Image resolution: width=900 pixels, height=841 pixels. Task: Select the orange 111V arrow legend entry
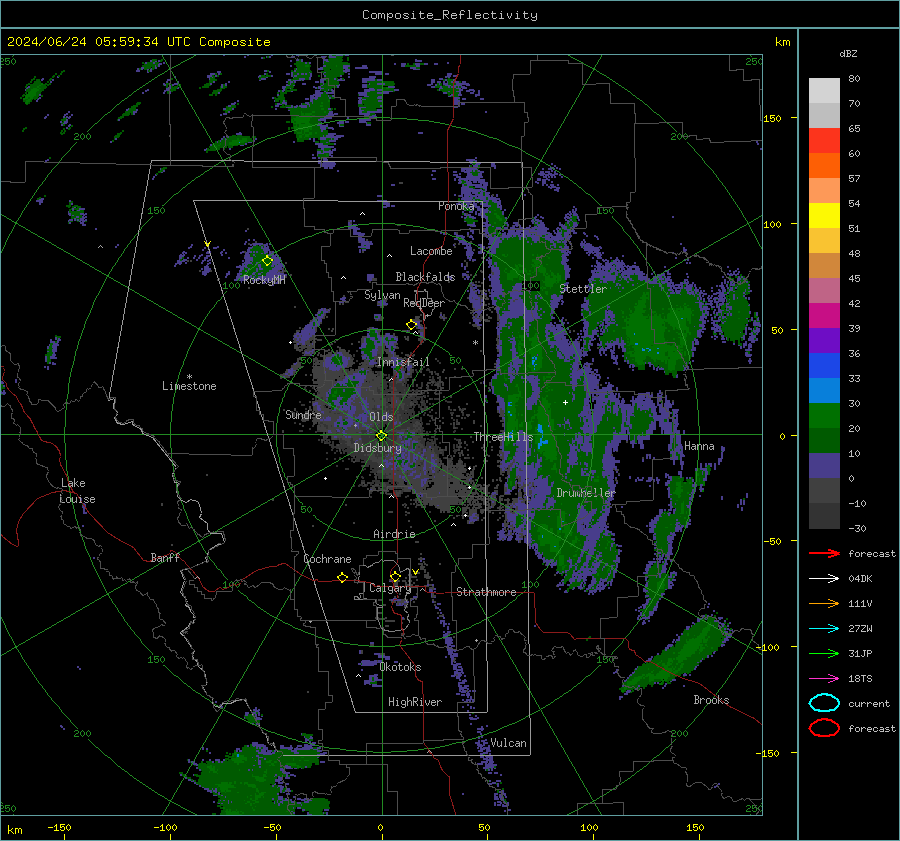(x=824, y=603)
